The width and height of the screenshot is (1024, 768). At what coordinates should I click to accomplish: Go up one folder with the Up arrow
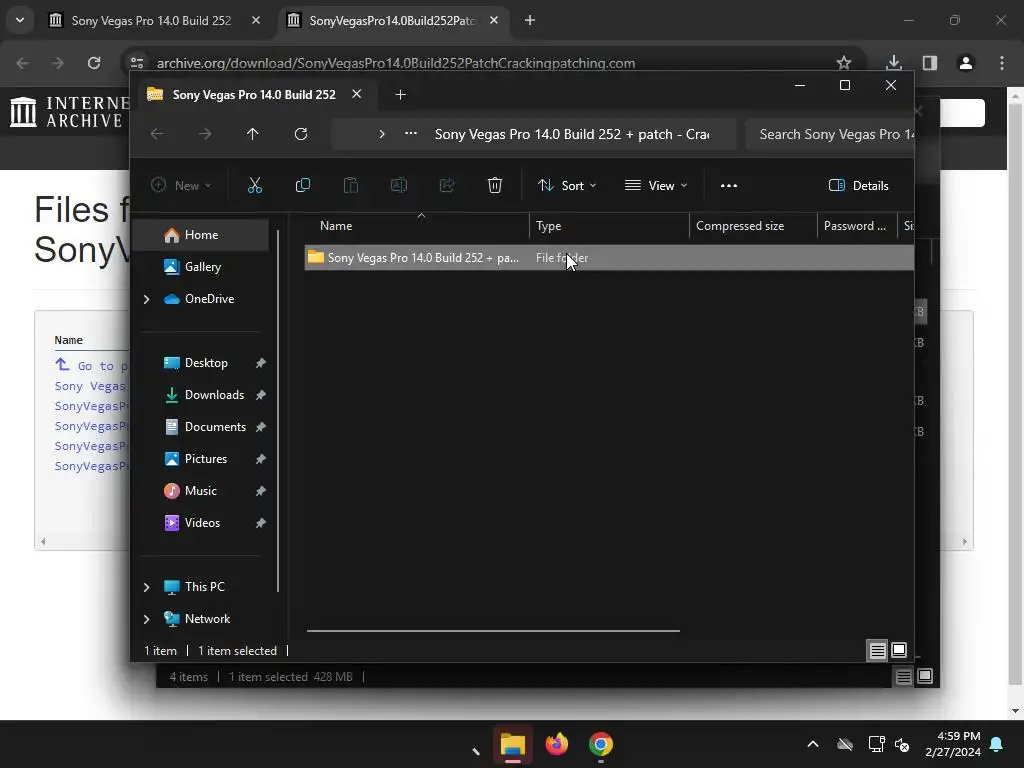252,134
